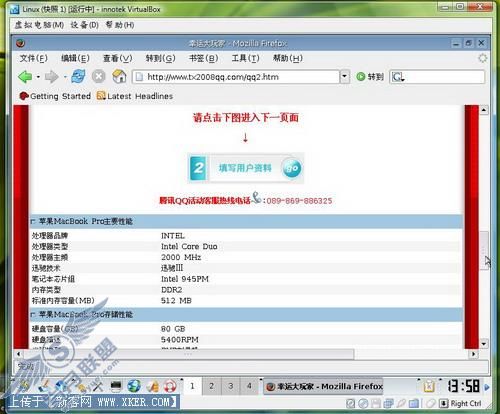This screenshot has width=500, height=414.
Task: Go back with the green arrow
Action: [25, 77]
